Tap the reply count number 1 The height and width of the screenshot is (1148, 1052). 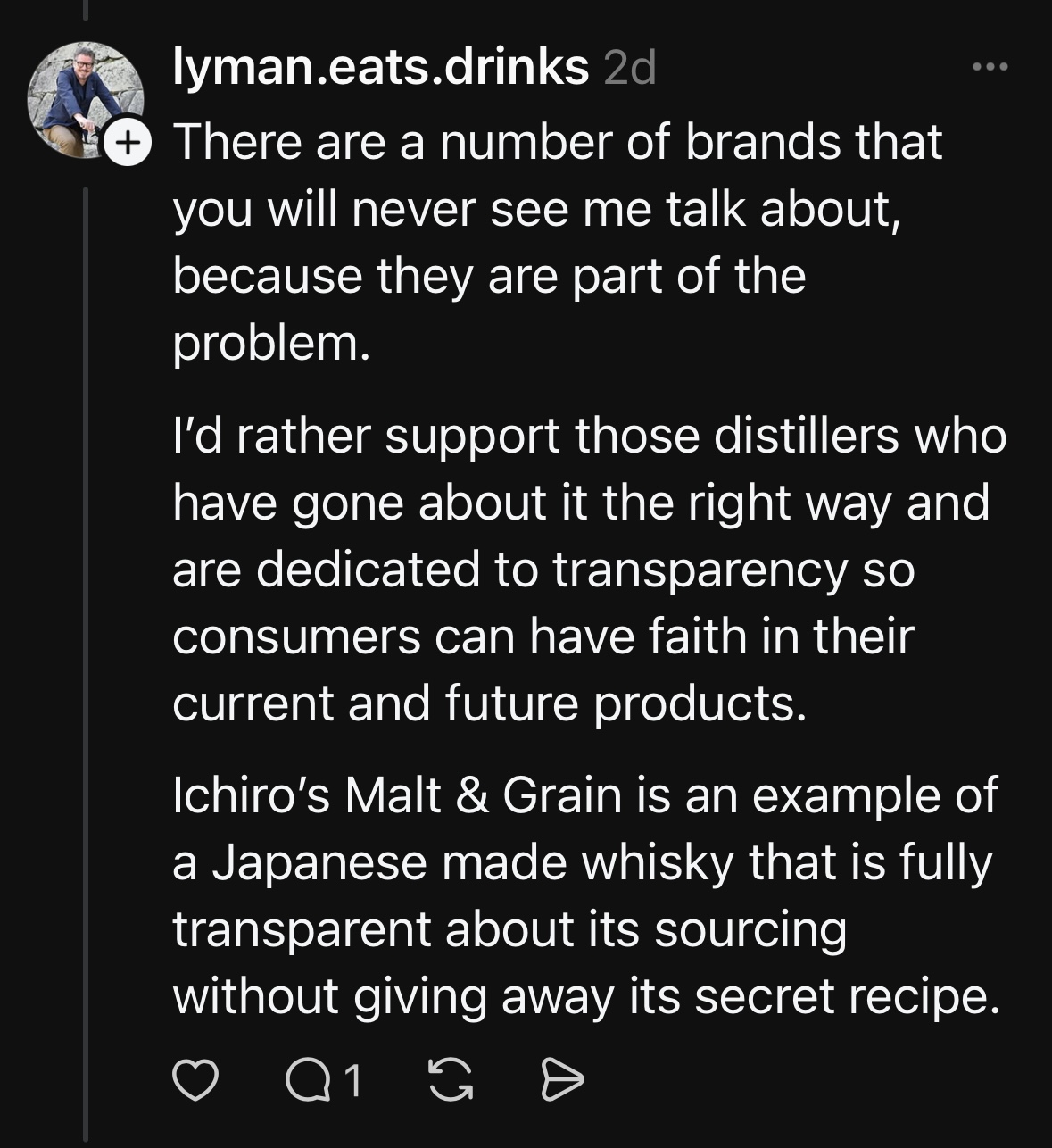click(352, 1080)
